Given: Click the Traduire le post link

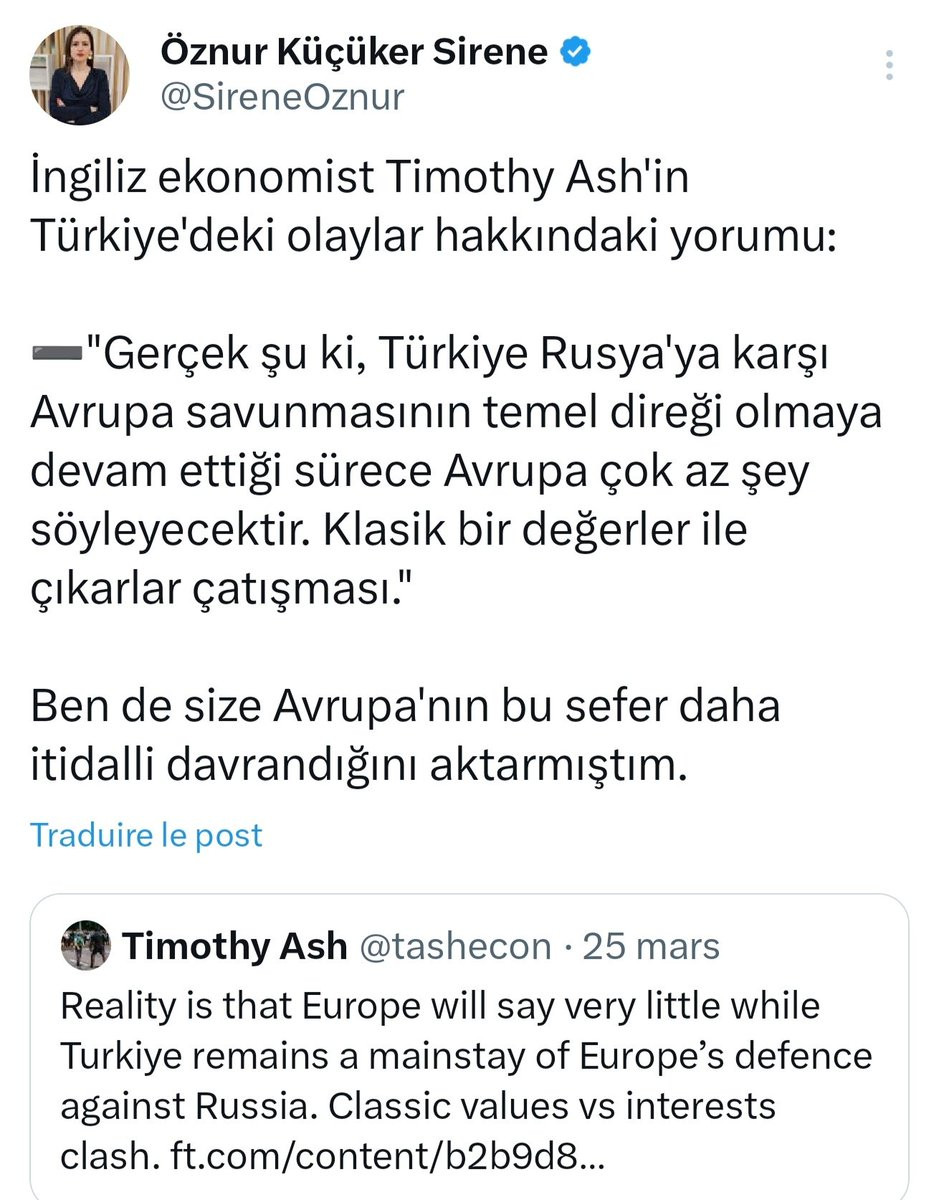Looking at the screenshot, I should tap(146, 834).
